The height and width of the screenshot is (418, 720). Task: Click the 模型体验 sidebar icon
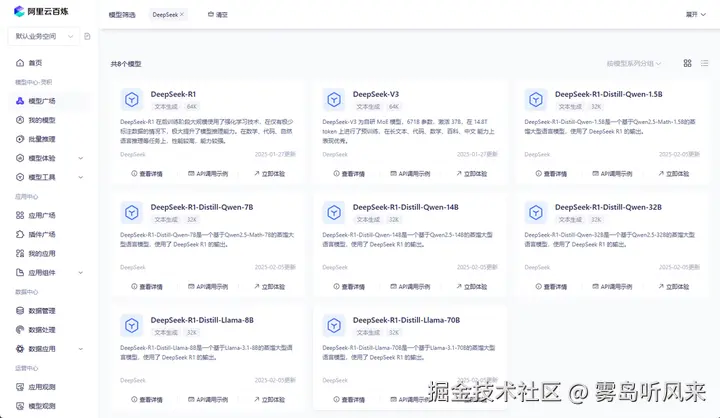pyautogui.click(x=20, y=158)
